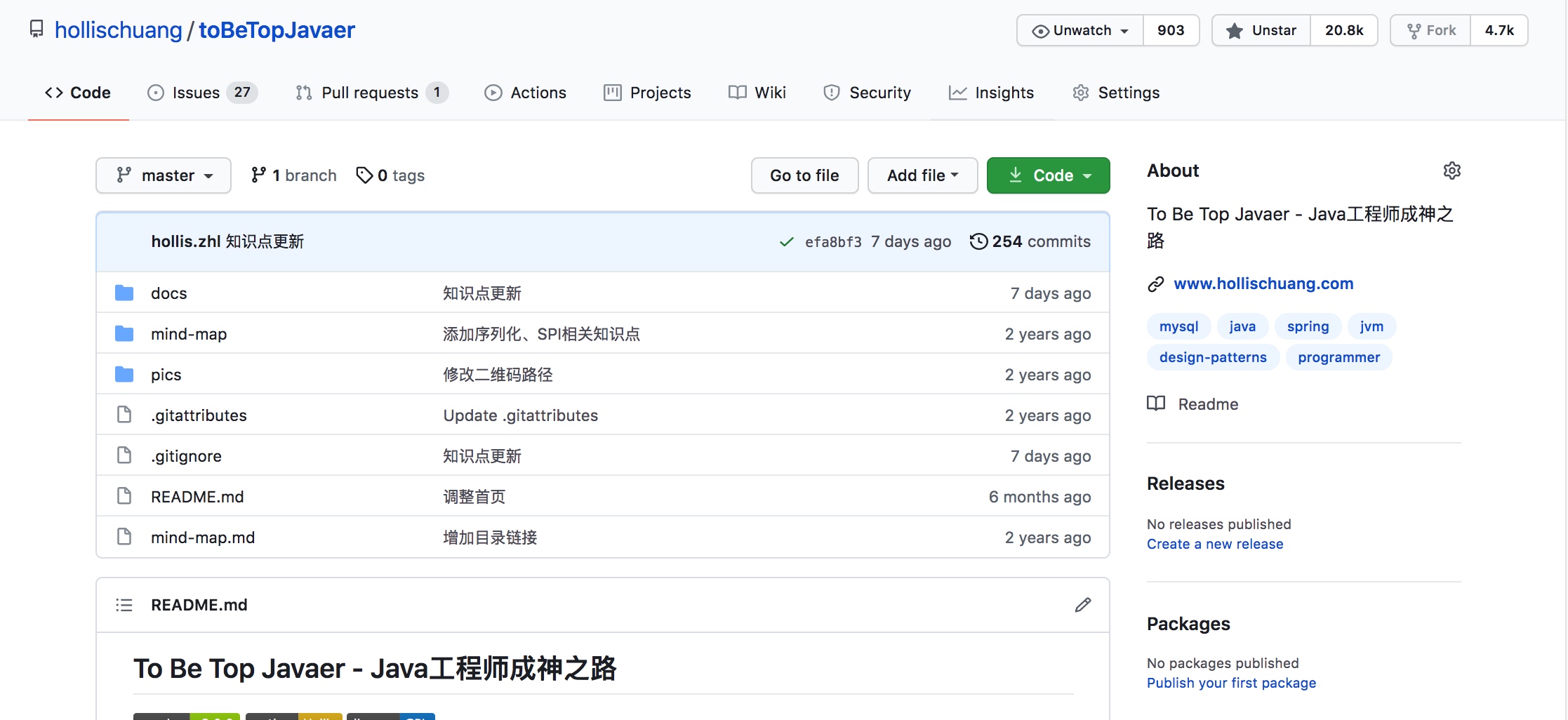This screenshot has height=720, width=1568.
Task: Select the design-patterns topic tag
Action: (1212, 357)
